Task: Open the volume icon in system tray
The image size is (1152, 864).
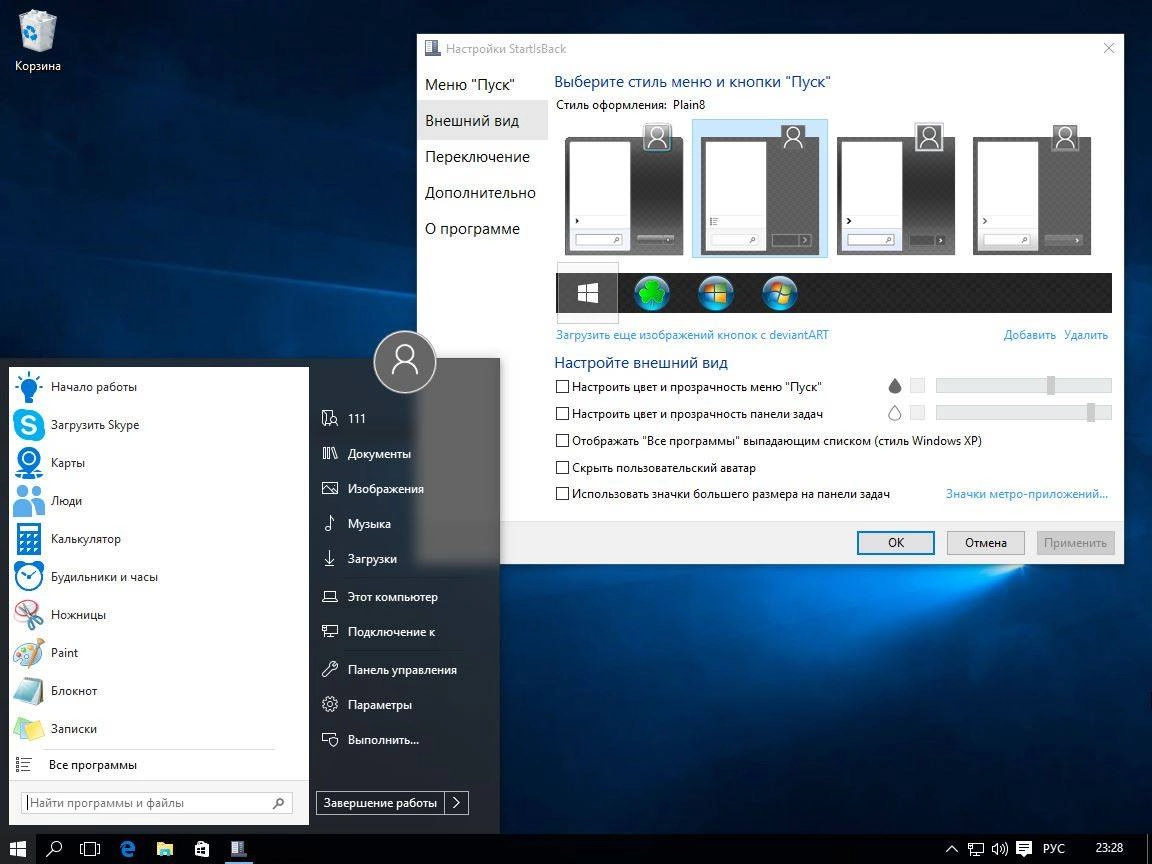Action: pos(999,849)
